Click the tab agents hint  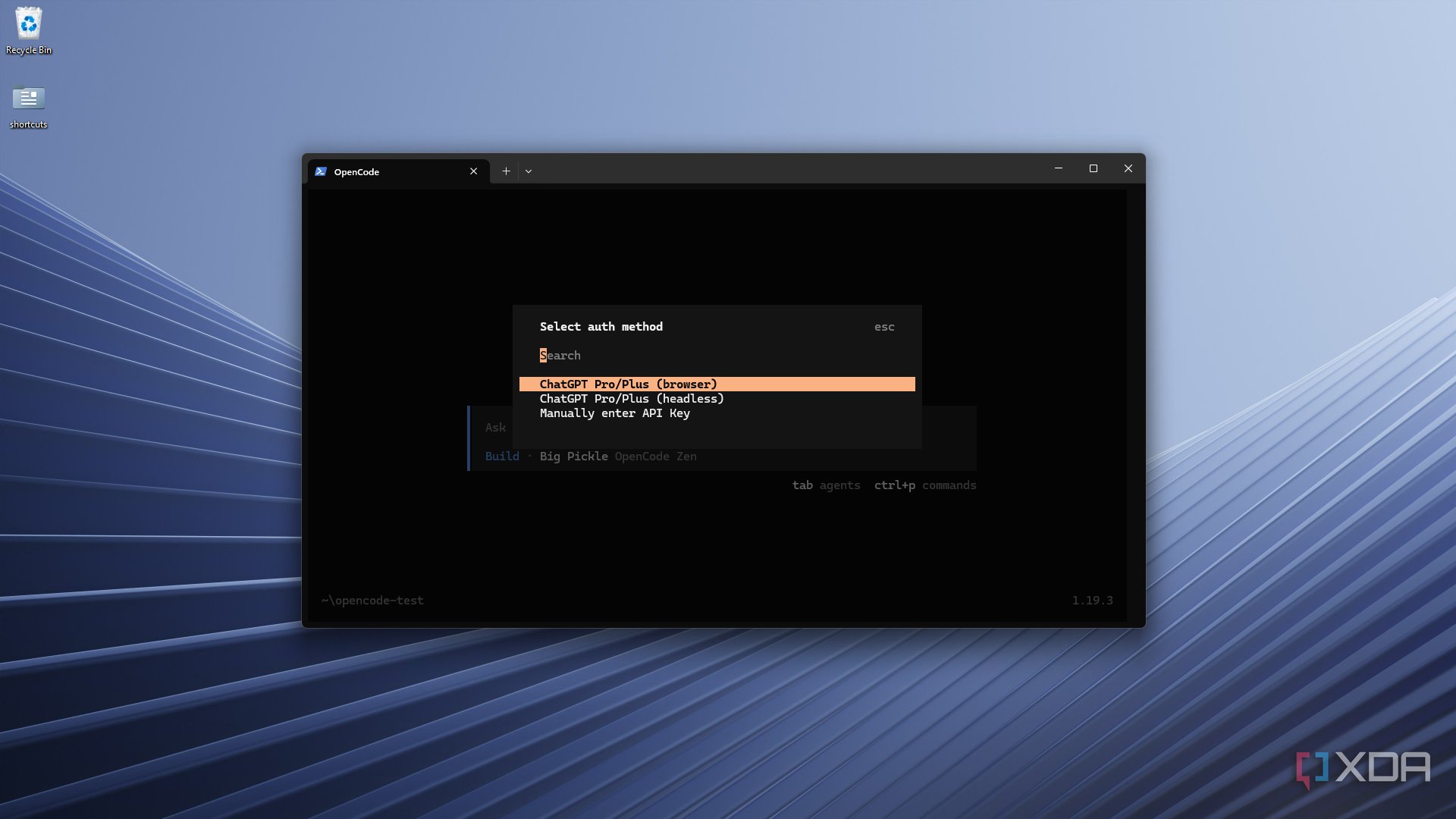coord(826,485)
